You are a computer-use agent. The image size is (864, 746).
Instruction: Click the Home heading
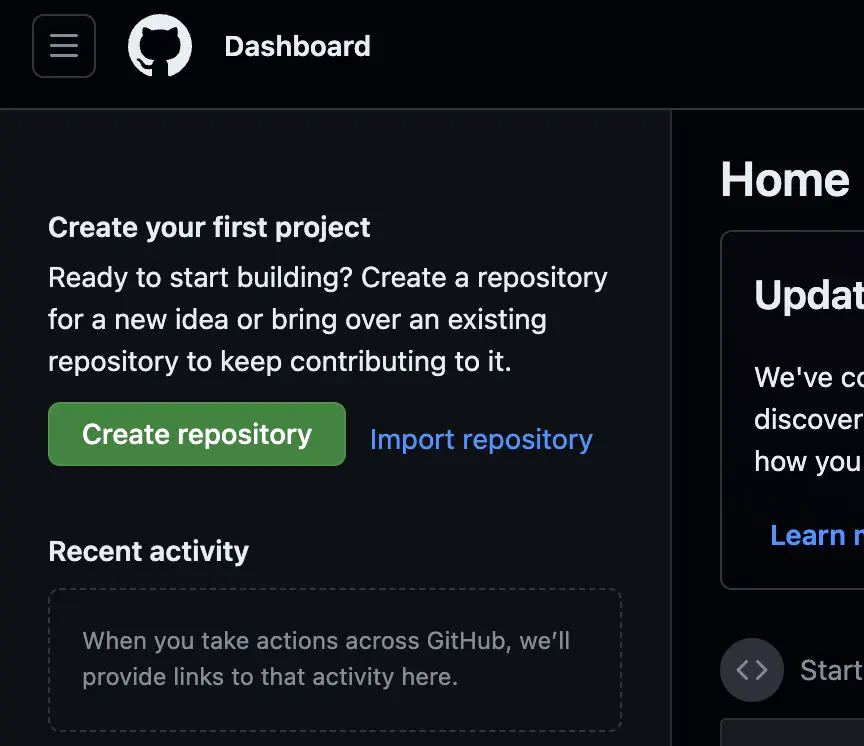coord(786,180)
